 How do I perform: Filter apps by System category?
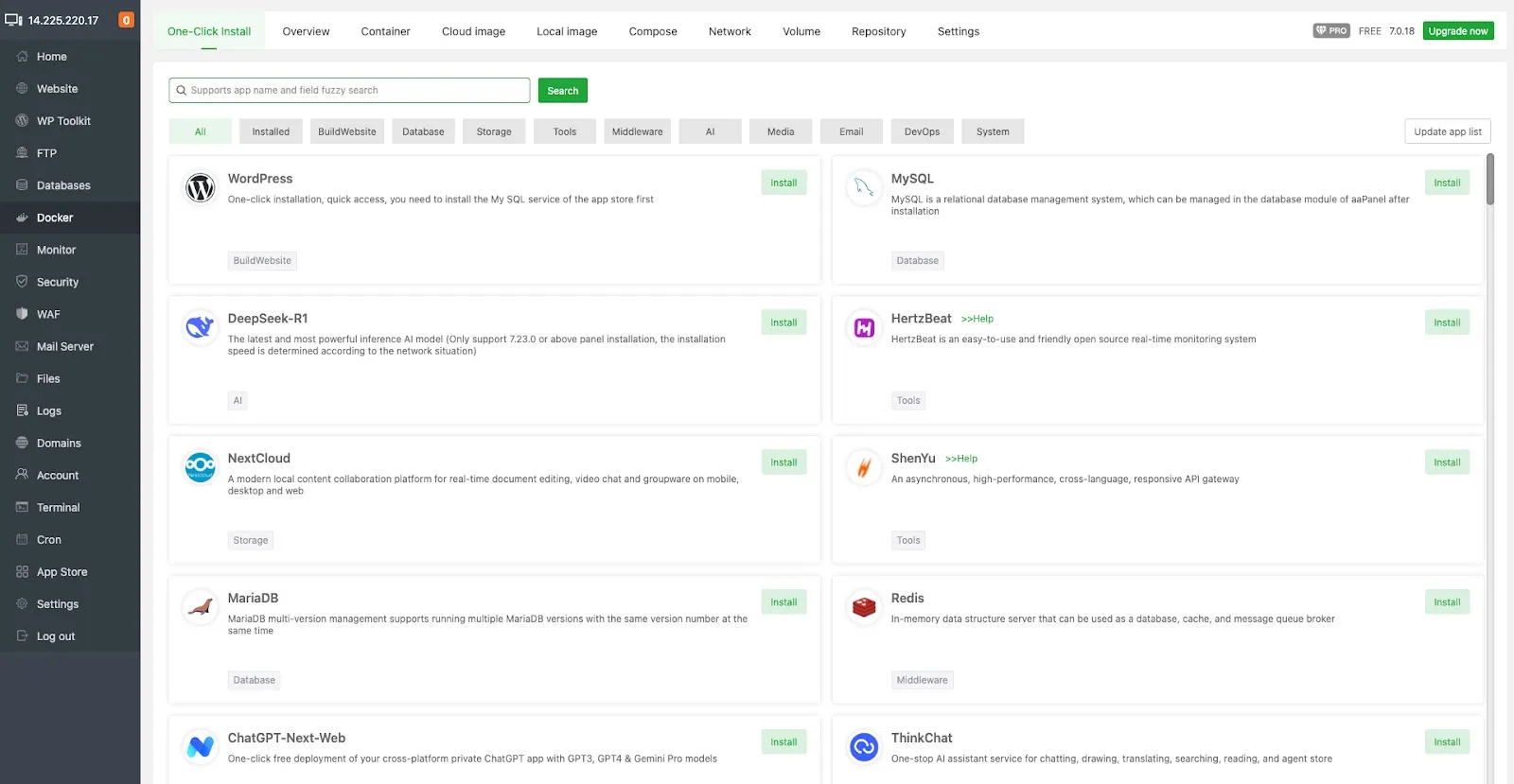coord(993,131)
